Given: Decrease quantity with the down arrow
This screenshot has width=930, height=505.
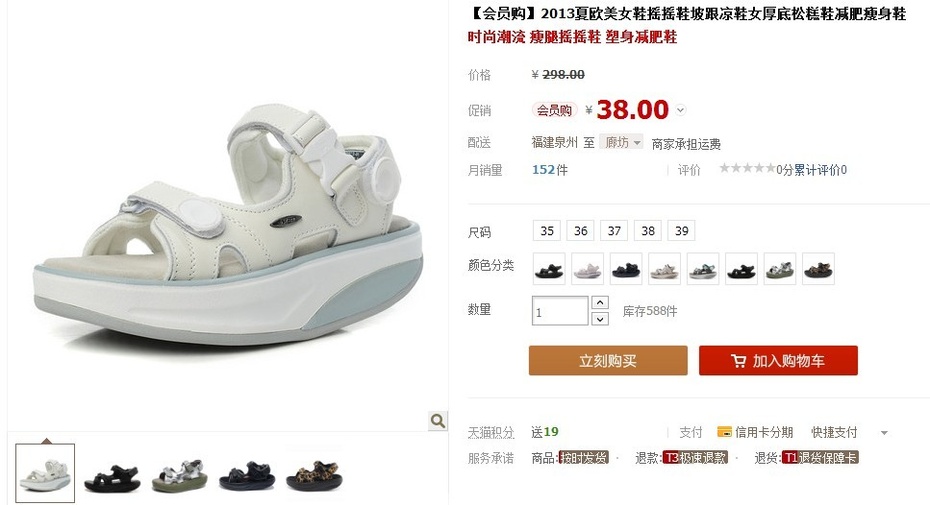Looking at the screenshot, I should tap(600, 319).
